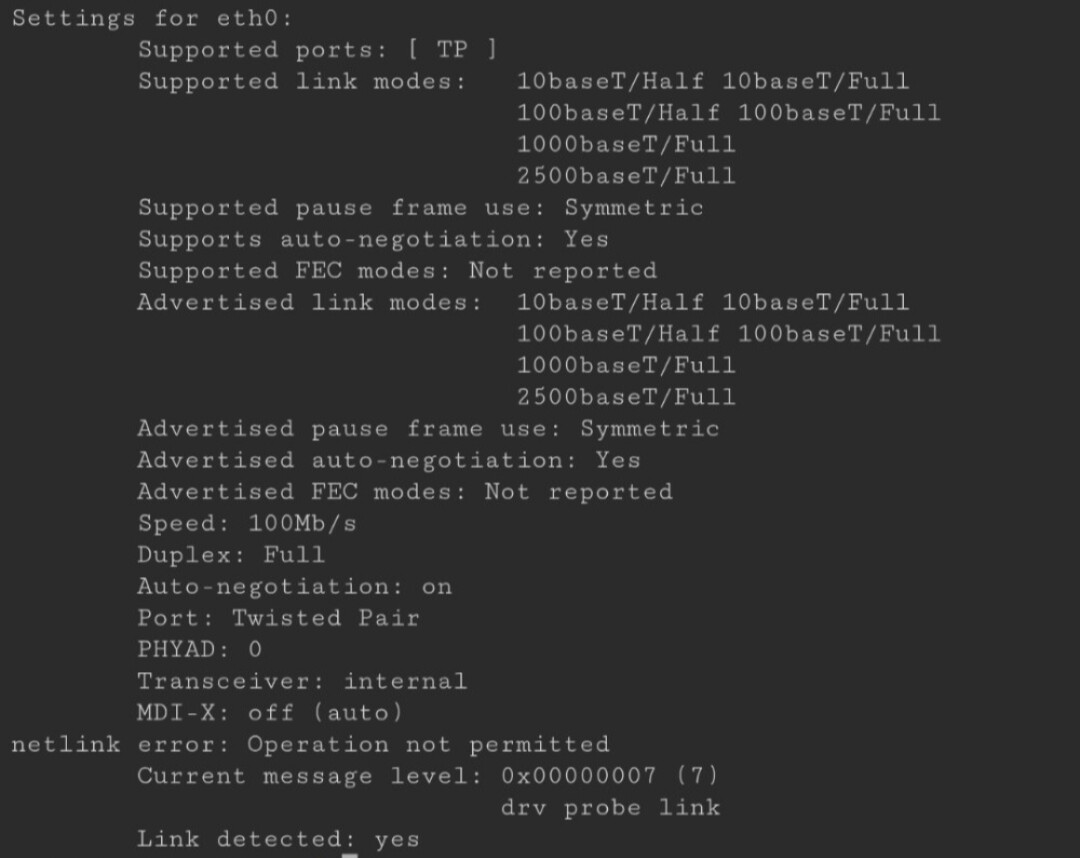Click the "Advertised FEC modes: Not reported" line
This screenshot has width=1080, height=858.
tap(404, 492)
